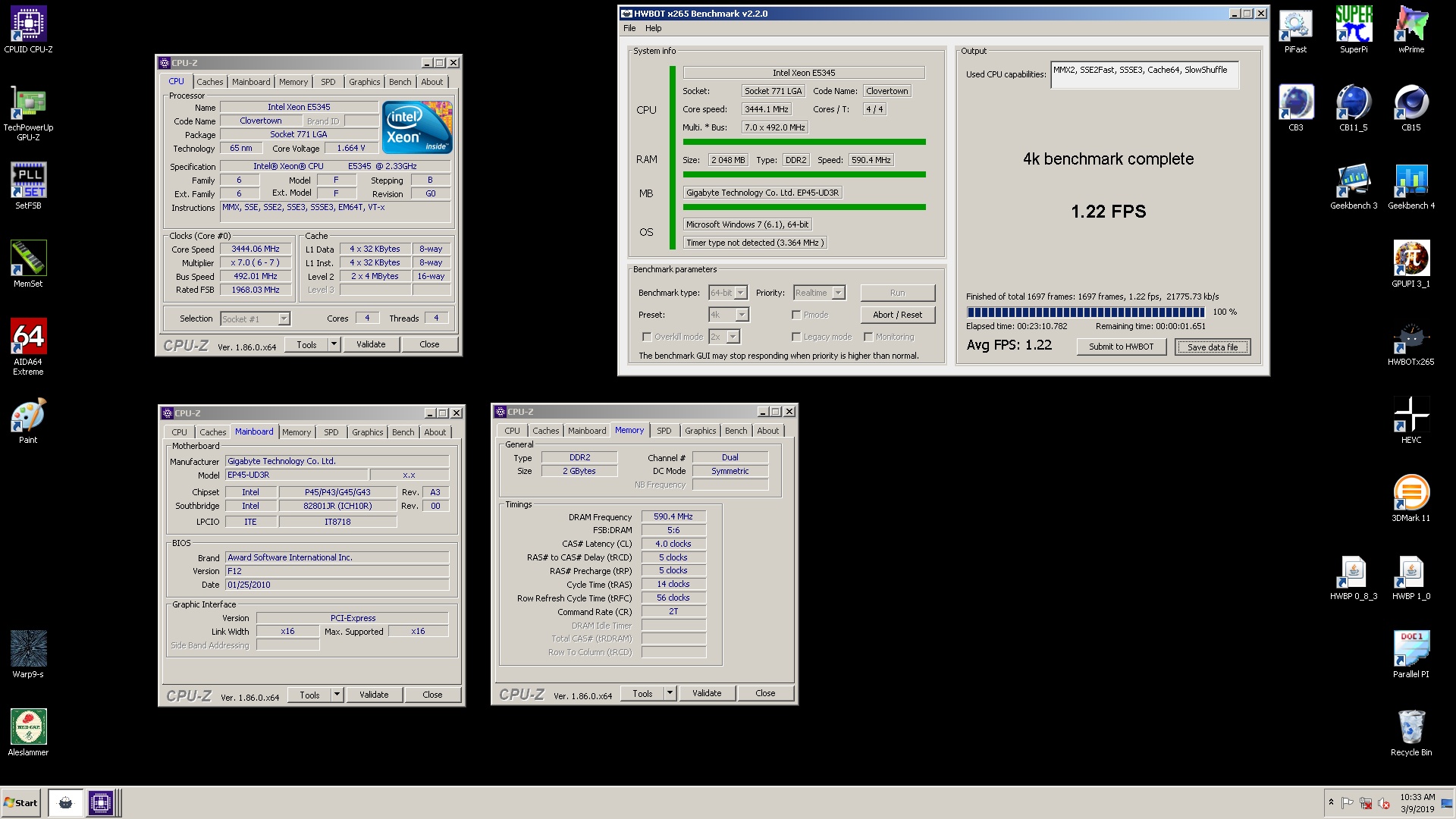Open the Help menu in HWBOT x265
Screen dimensions: 1456x819
(x=654, y=28)
